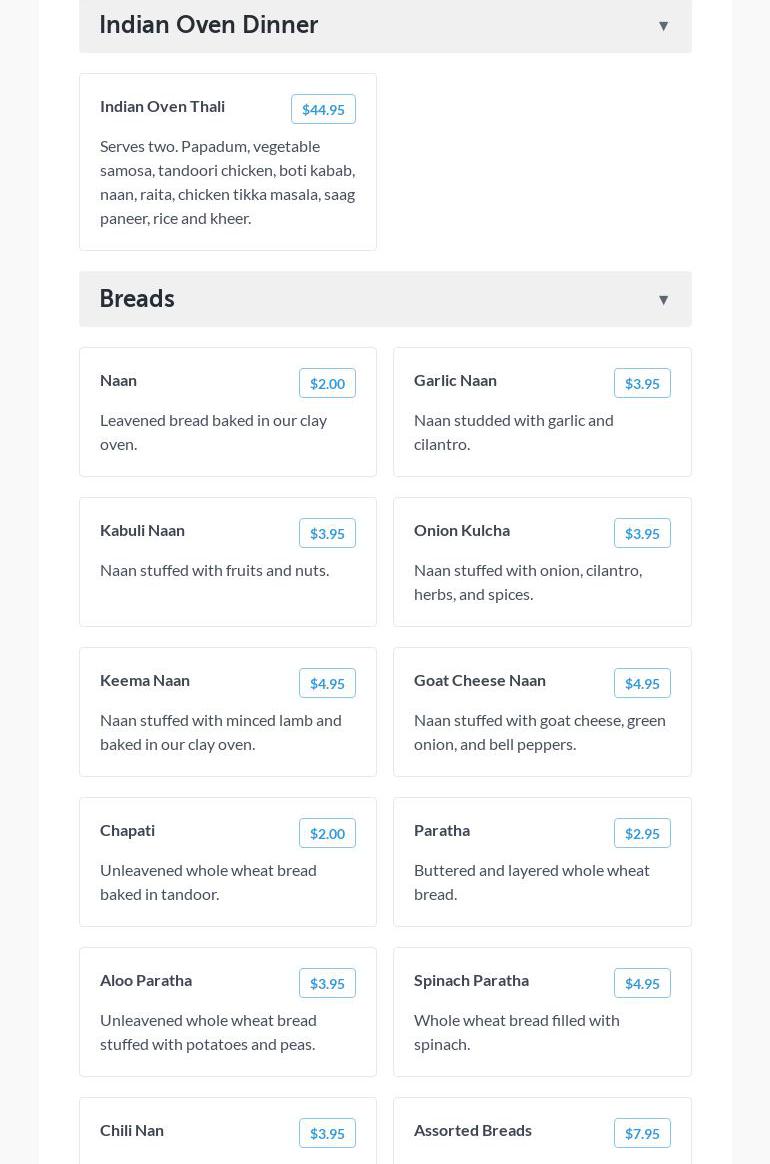The image size is (770, 1164).
Task: Open the Garlic Naan item title
Action: click(455, 380)
